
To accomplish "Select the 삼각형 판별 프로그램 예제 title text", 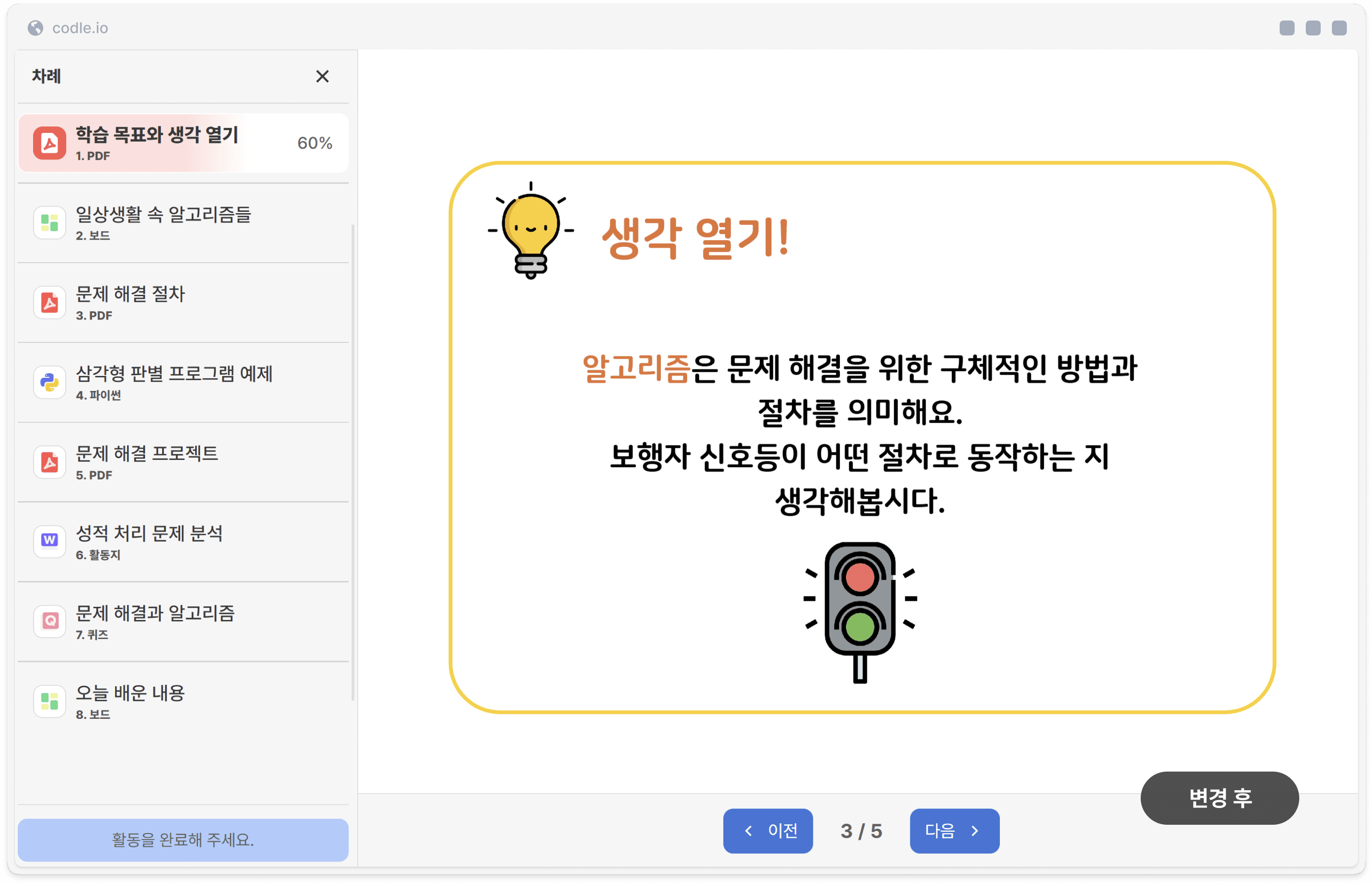I will point(174,374).
